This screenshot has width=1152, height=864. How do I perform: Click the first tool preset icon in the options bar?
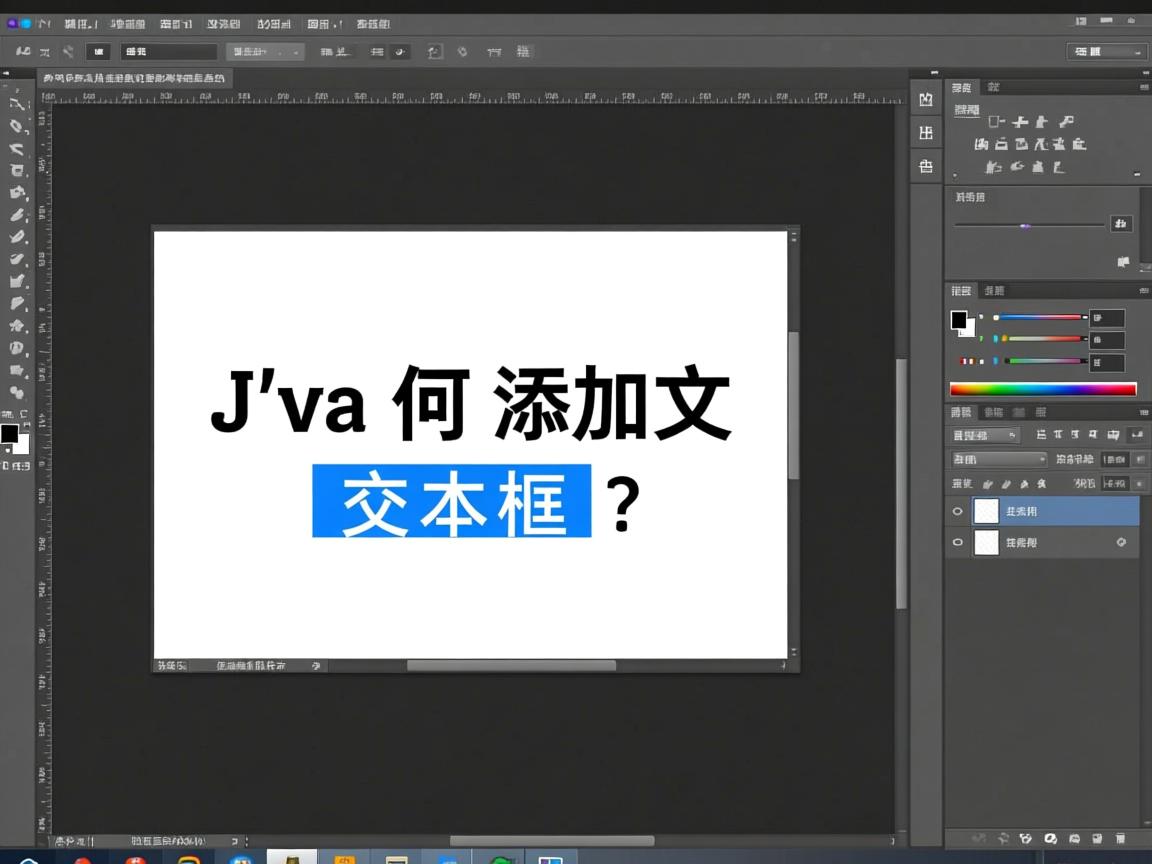pos(22,51)
